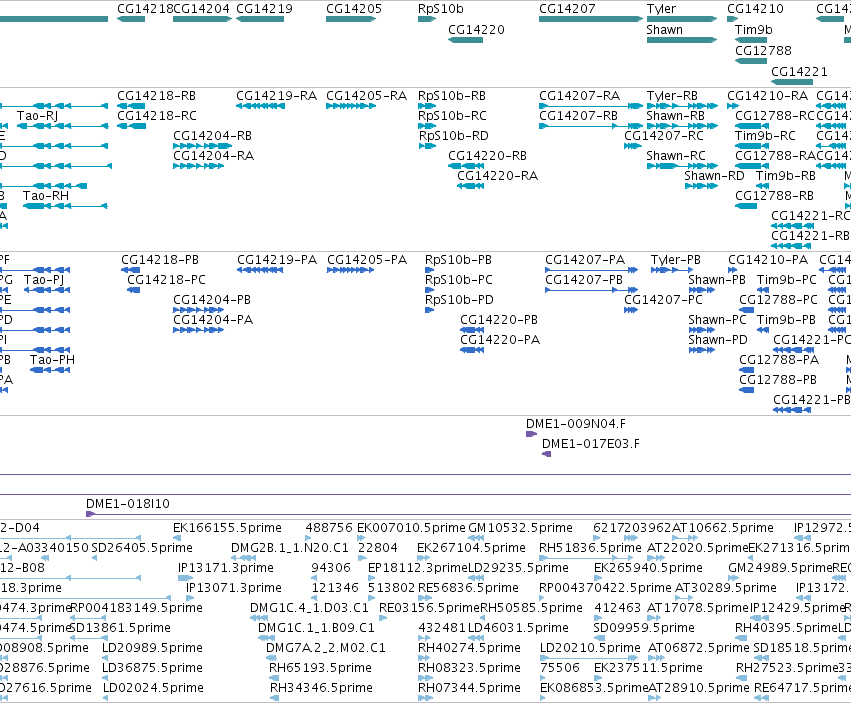This screenshot has height=703, width=851.
Task: Click the EK166155.5prime EST label
Action: 227,528
